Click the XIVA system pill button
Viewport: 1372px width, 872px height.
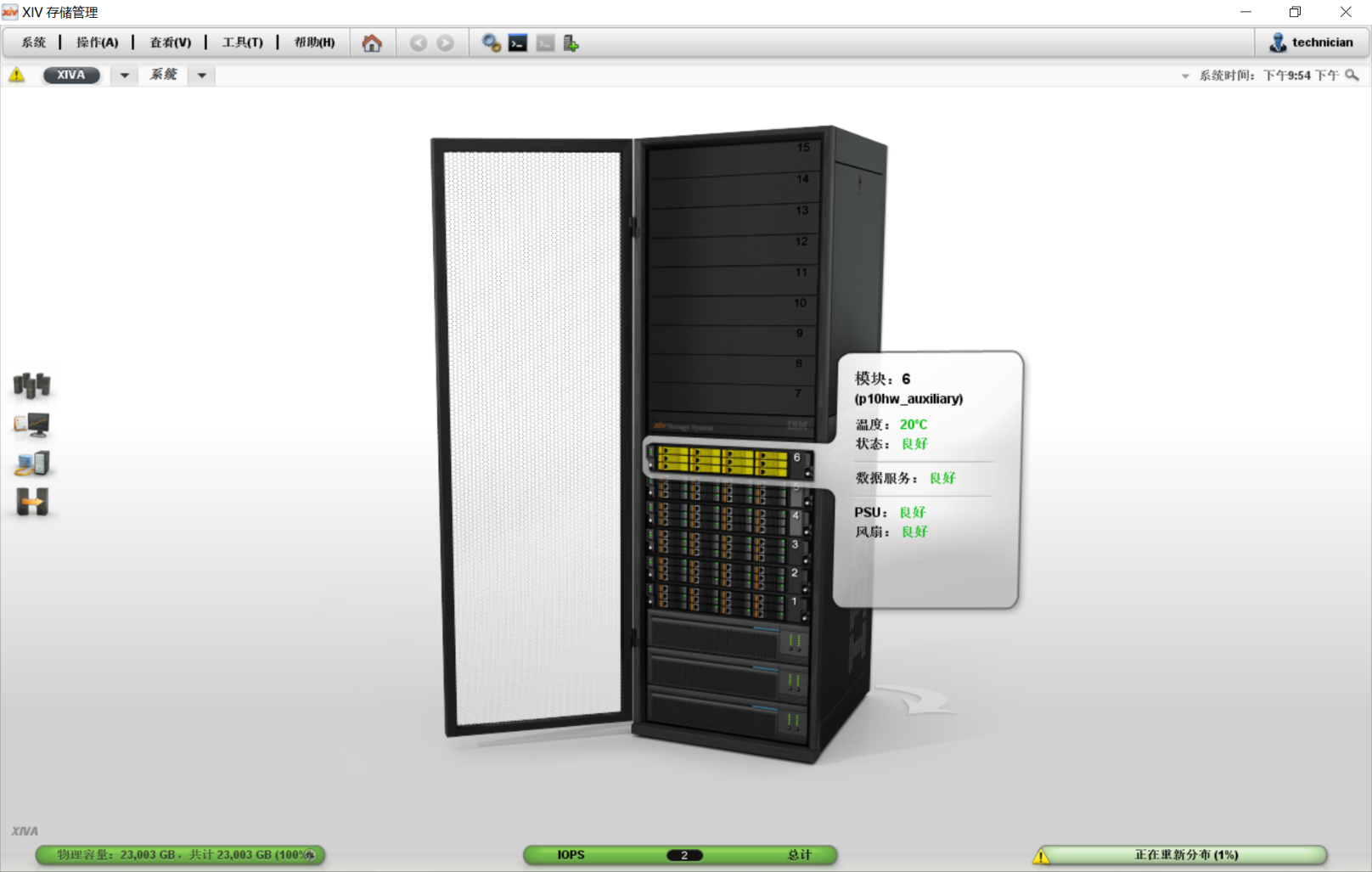click(x=71, y=75)
